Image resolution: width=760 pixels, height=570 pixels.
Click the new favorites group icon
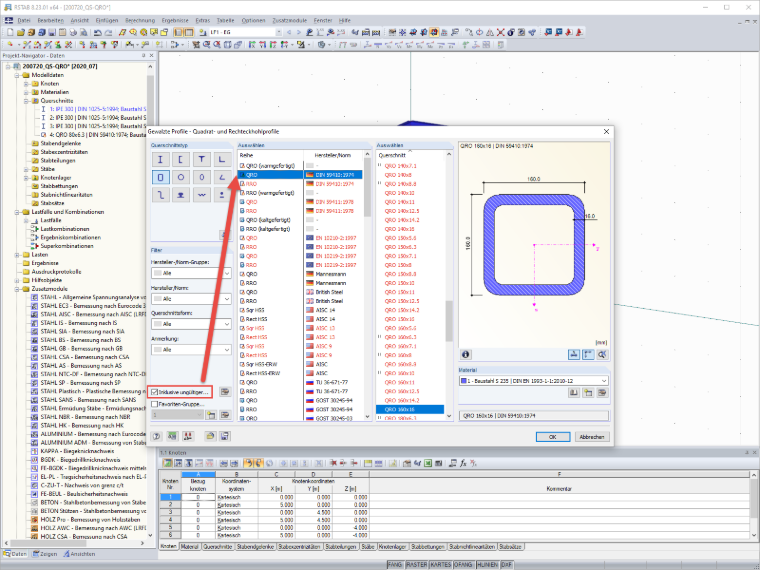211,415
